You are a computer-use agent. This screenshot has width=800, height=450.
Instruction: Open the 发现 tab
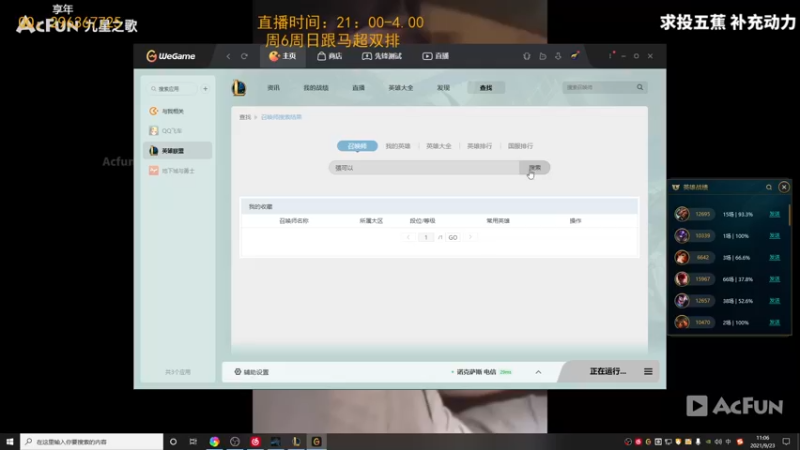[x=443, y=88]
